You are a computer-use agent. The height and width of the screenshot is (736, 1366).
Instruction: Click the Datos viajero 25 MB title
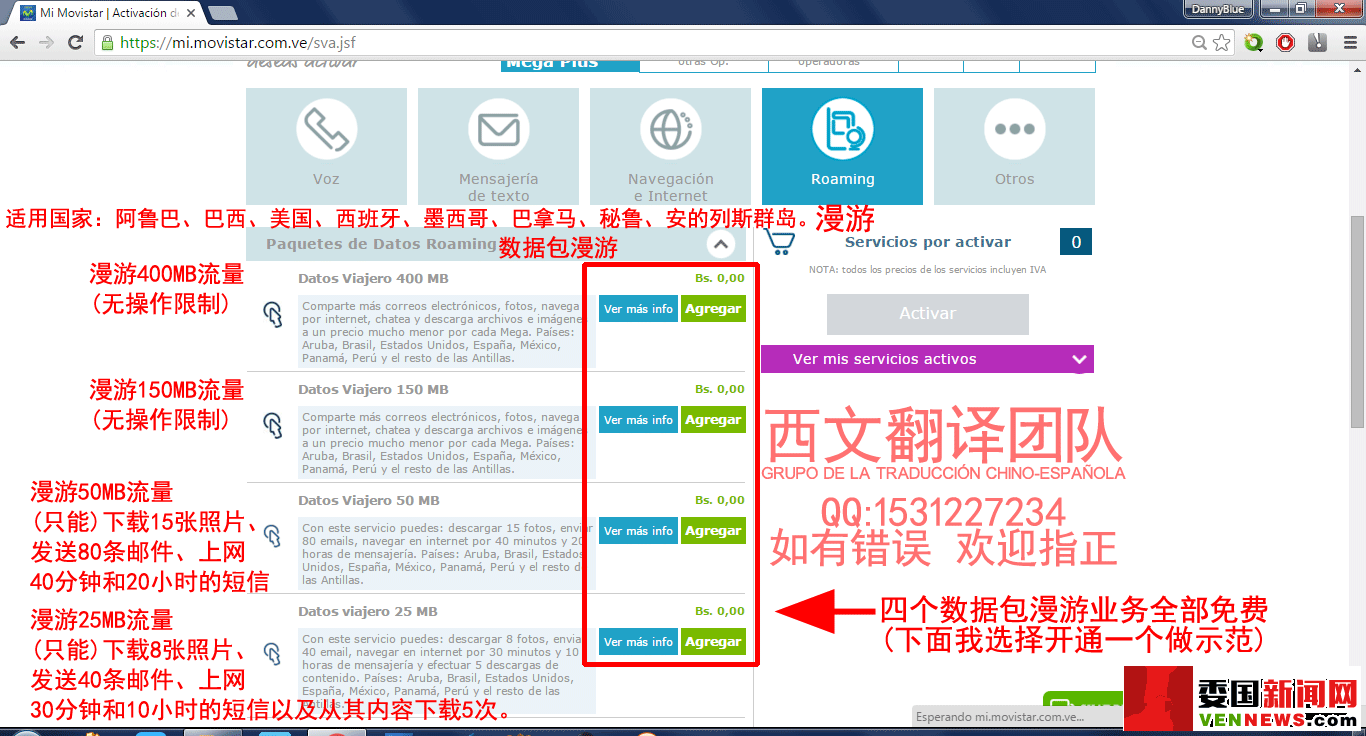(368, 611)
